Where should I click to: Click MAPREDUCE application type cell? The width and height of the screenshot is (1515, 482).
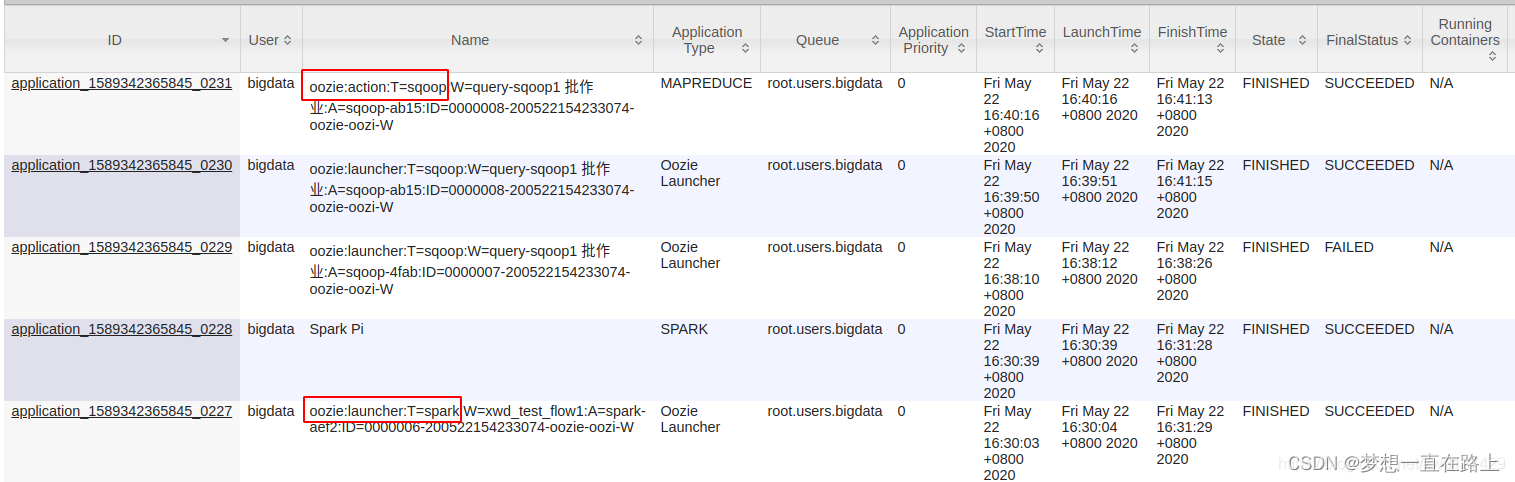pyautogui.click(x=706, y=83)
